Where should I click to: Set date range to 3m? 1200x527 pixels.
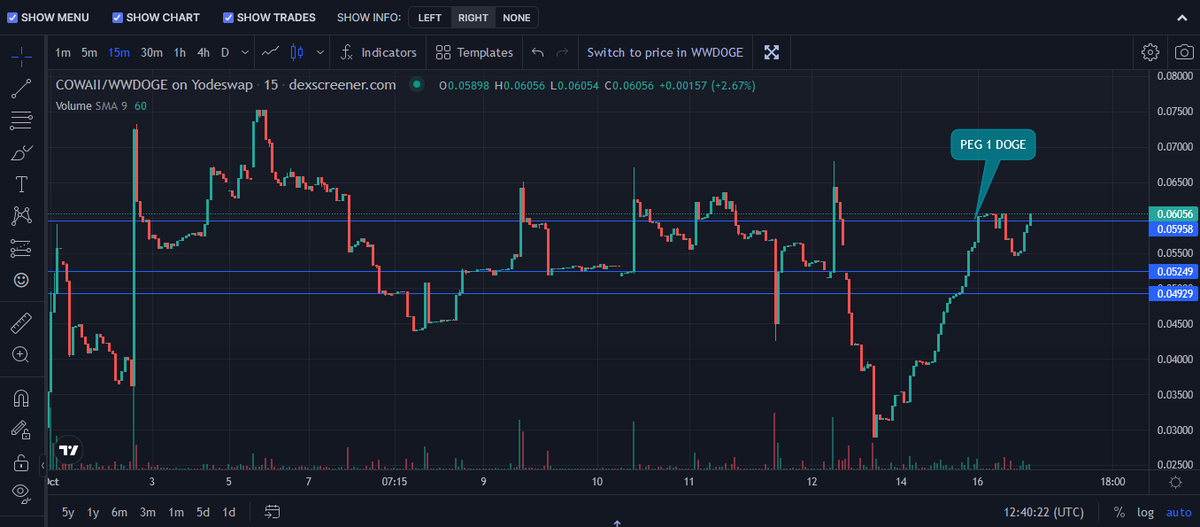tap(148, 512)
